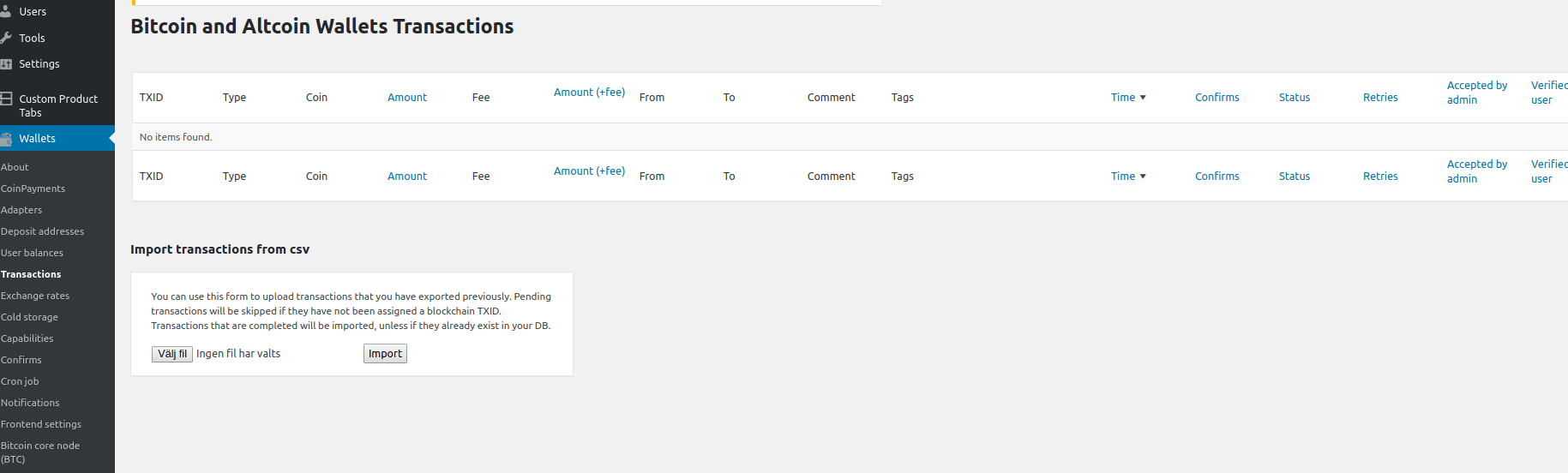Click the 'No items found.' row
This screenshot has height=473, width=1568.
click(x=850, y=137)
